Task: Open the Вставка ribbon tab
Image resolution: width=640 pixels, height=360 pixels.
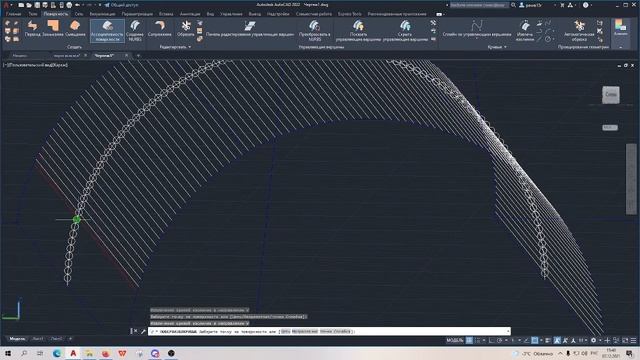Action: pos(166,14)
